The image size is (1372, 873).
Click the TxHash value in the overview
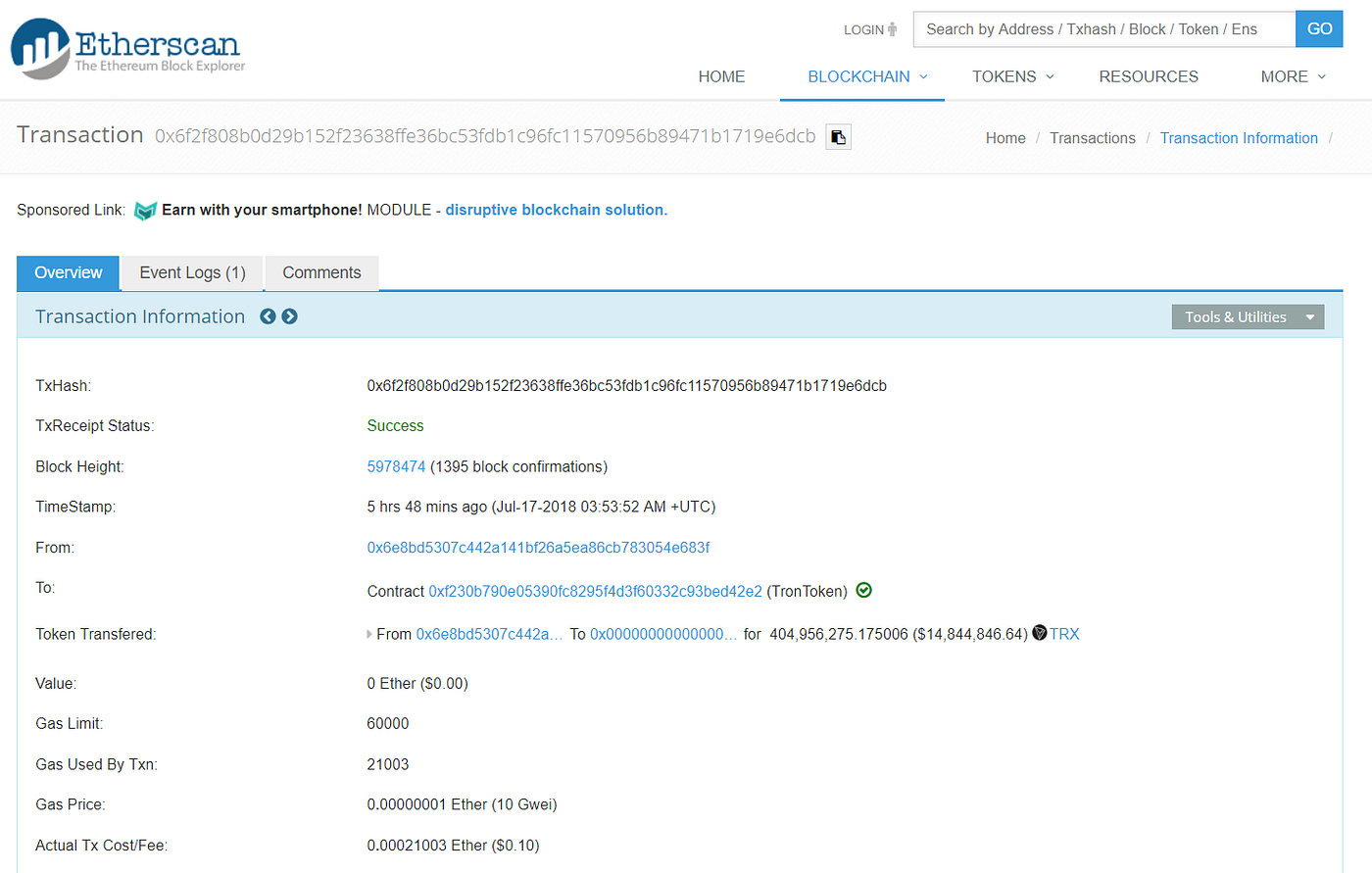(x=626, y=386)
